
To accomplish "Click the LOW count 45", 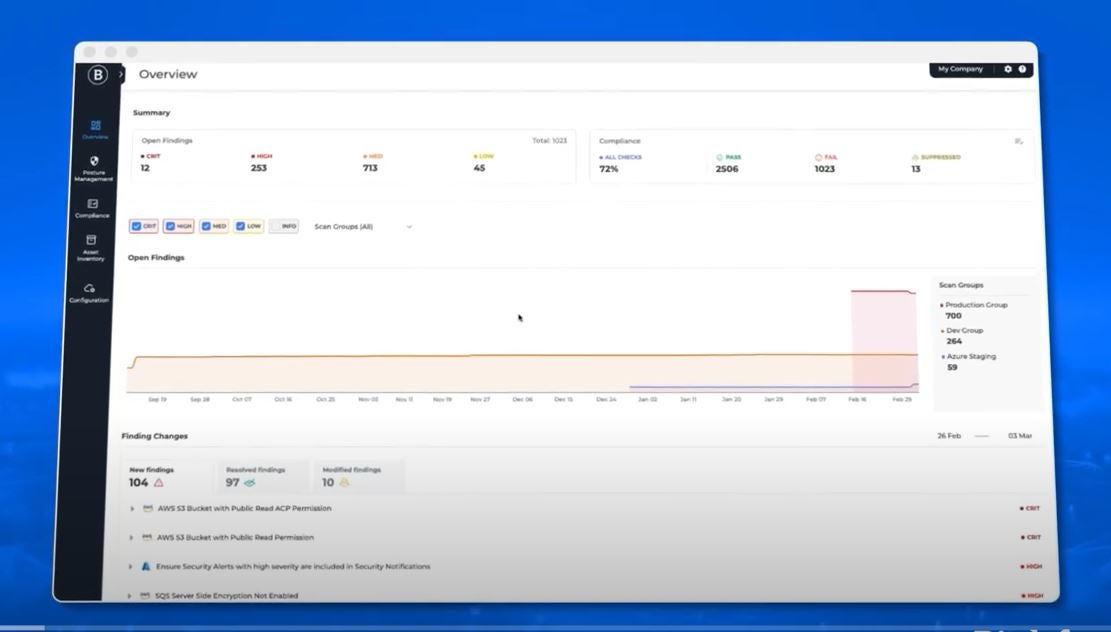I will click(480, 168).
